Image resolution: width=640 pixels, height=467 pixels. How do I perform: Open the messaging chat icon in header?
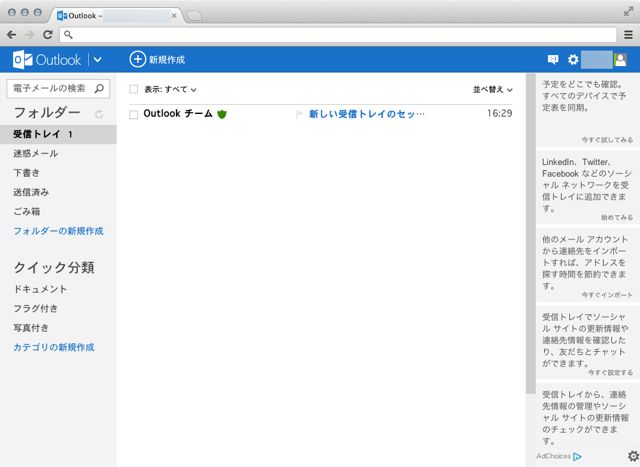coord(553,60)
